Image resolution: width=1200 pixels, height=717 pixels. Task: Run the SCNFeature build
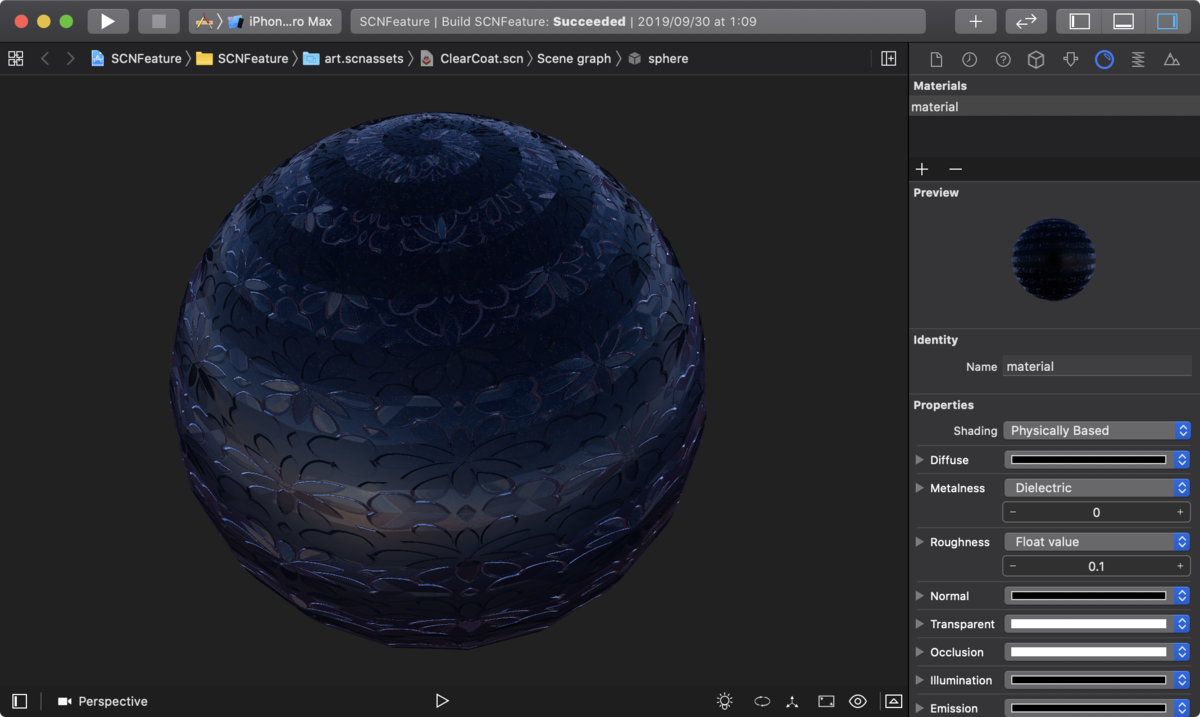click(108, 21)
